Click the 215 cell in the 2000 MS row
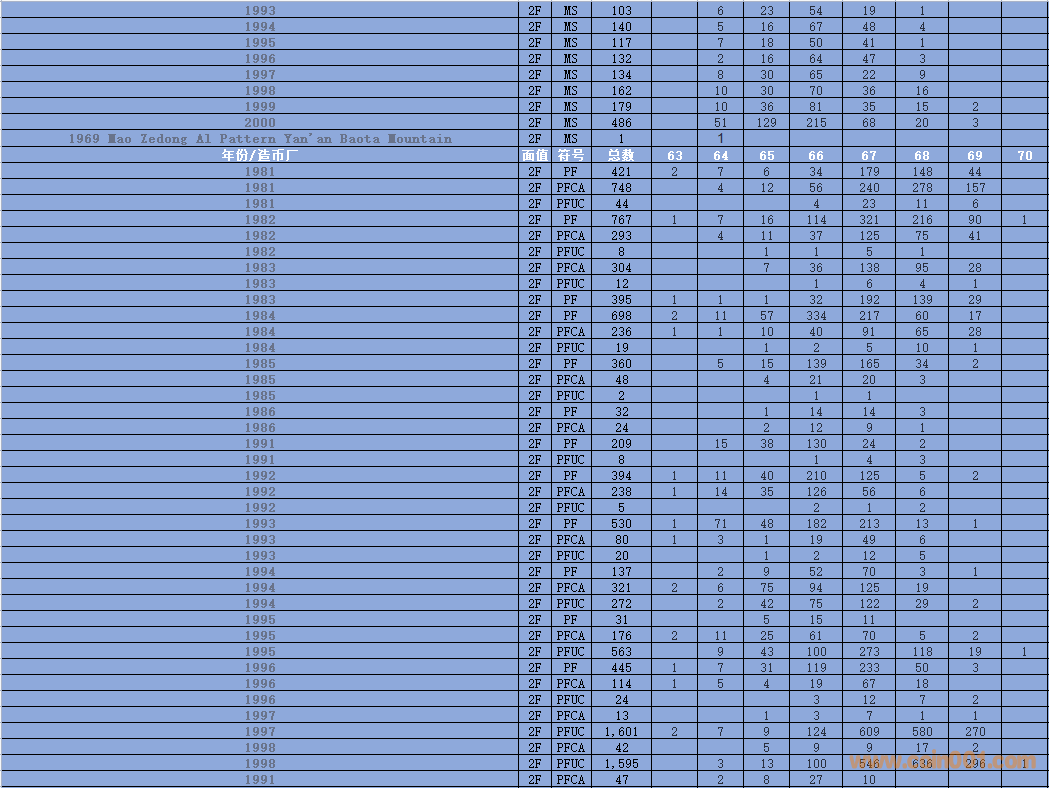This screenshot has width=1049, height=788. click(x=816, y=123)
